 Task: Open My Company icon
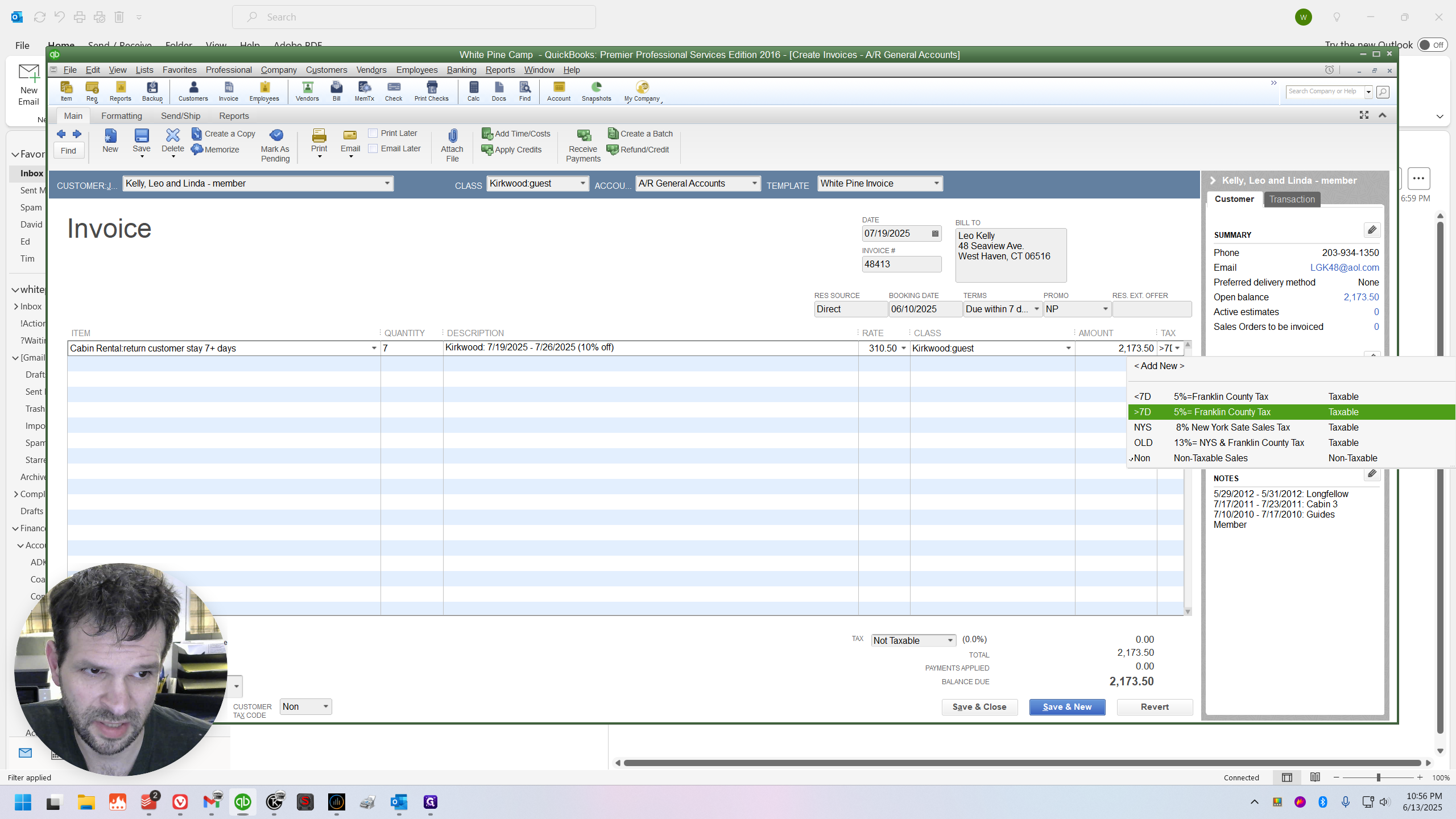642,91
